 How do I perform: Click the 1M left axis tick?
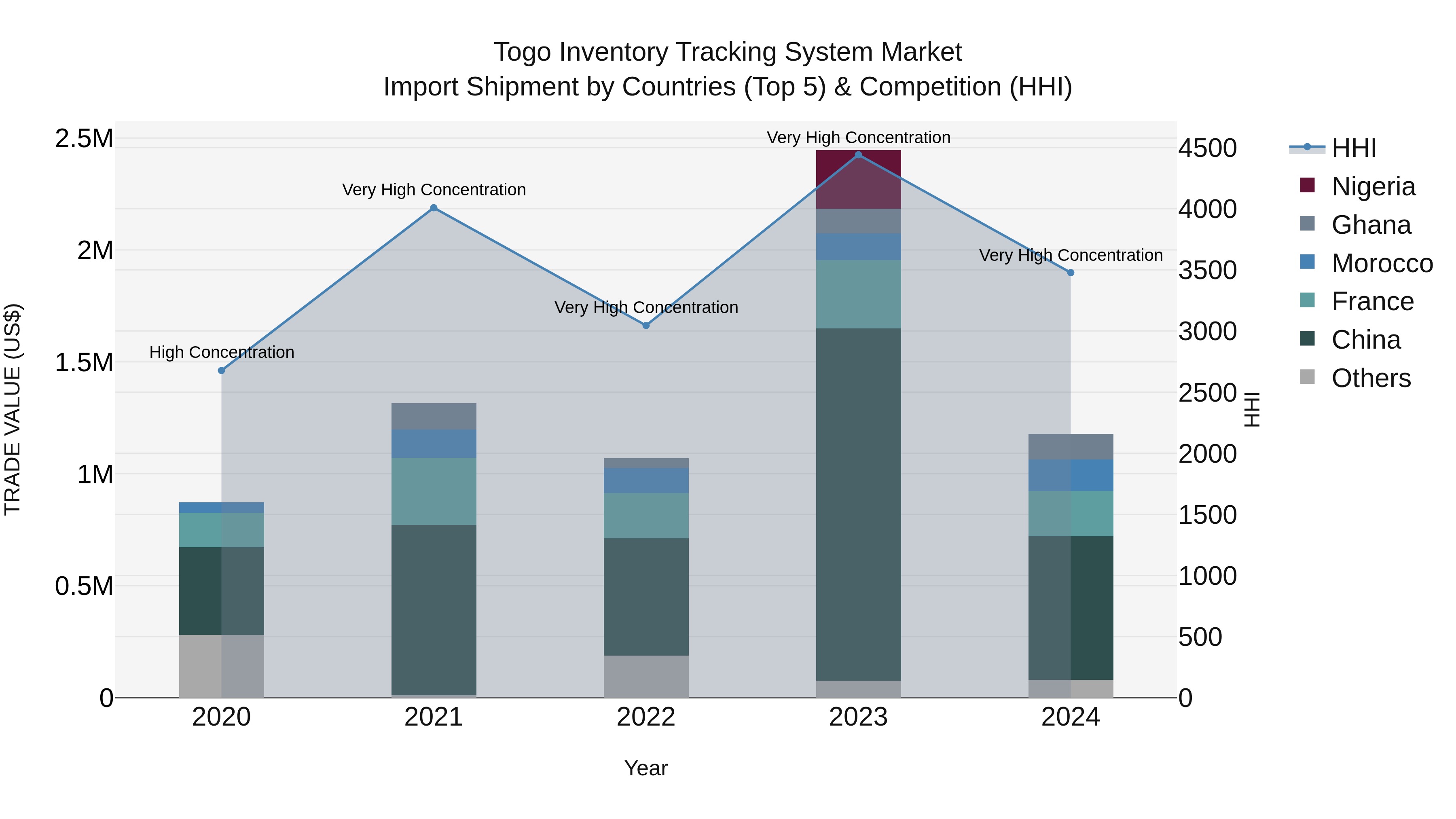(x=95, y=474)
